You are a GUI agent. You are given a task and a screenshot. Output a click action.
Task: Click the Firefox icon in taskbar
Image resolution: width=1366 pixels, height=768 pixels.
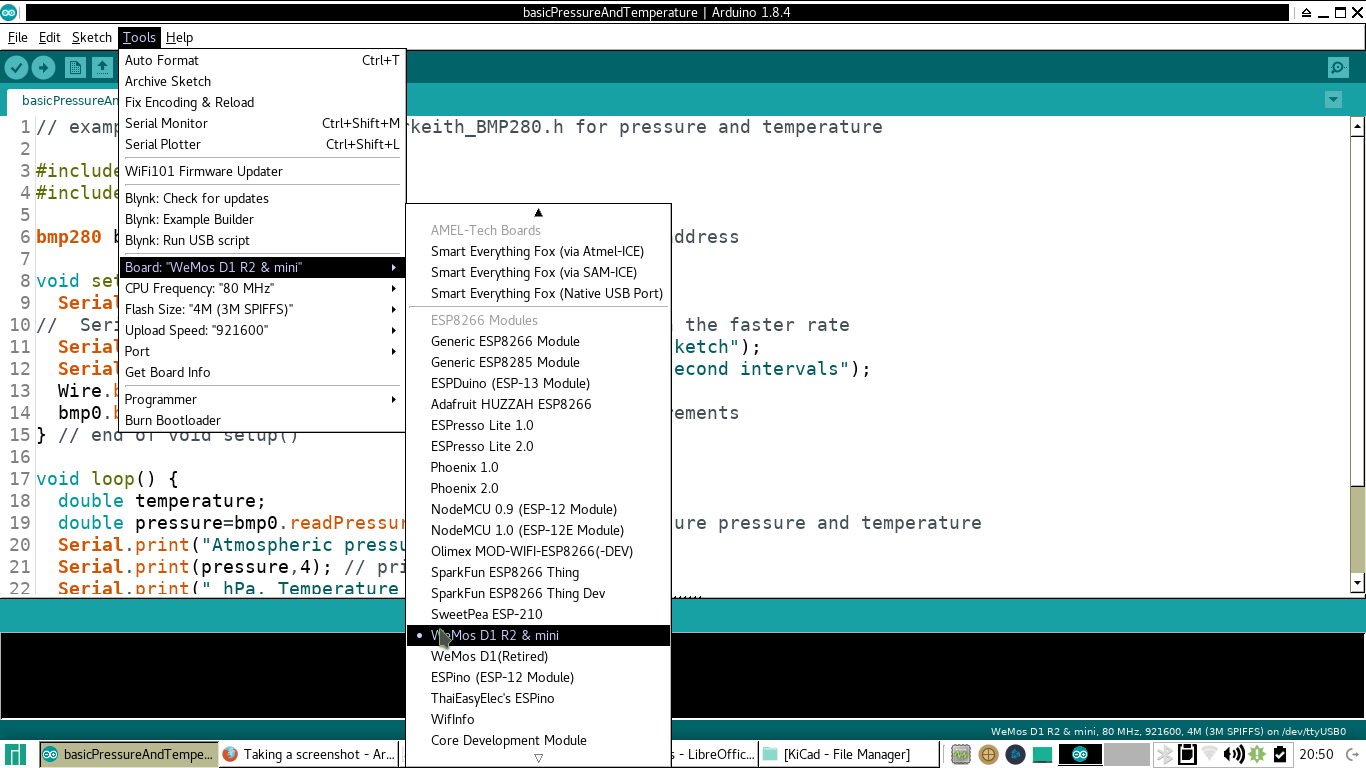pyautogui.click(x=230, y=754)
